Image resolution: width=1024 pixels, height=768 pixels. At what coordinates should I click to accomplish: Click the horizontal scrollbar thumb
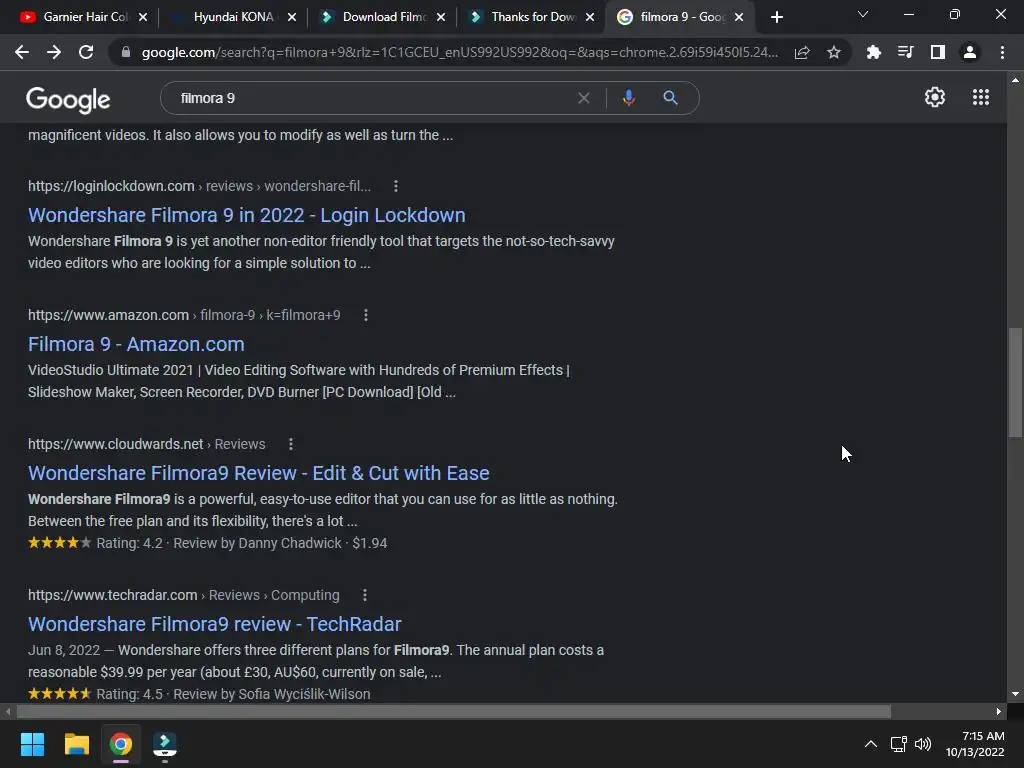click(x=454, y=711)
